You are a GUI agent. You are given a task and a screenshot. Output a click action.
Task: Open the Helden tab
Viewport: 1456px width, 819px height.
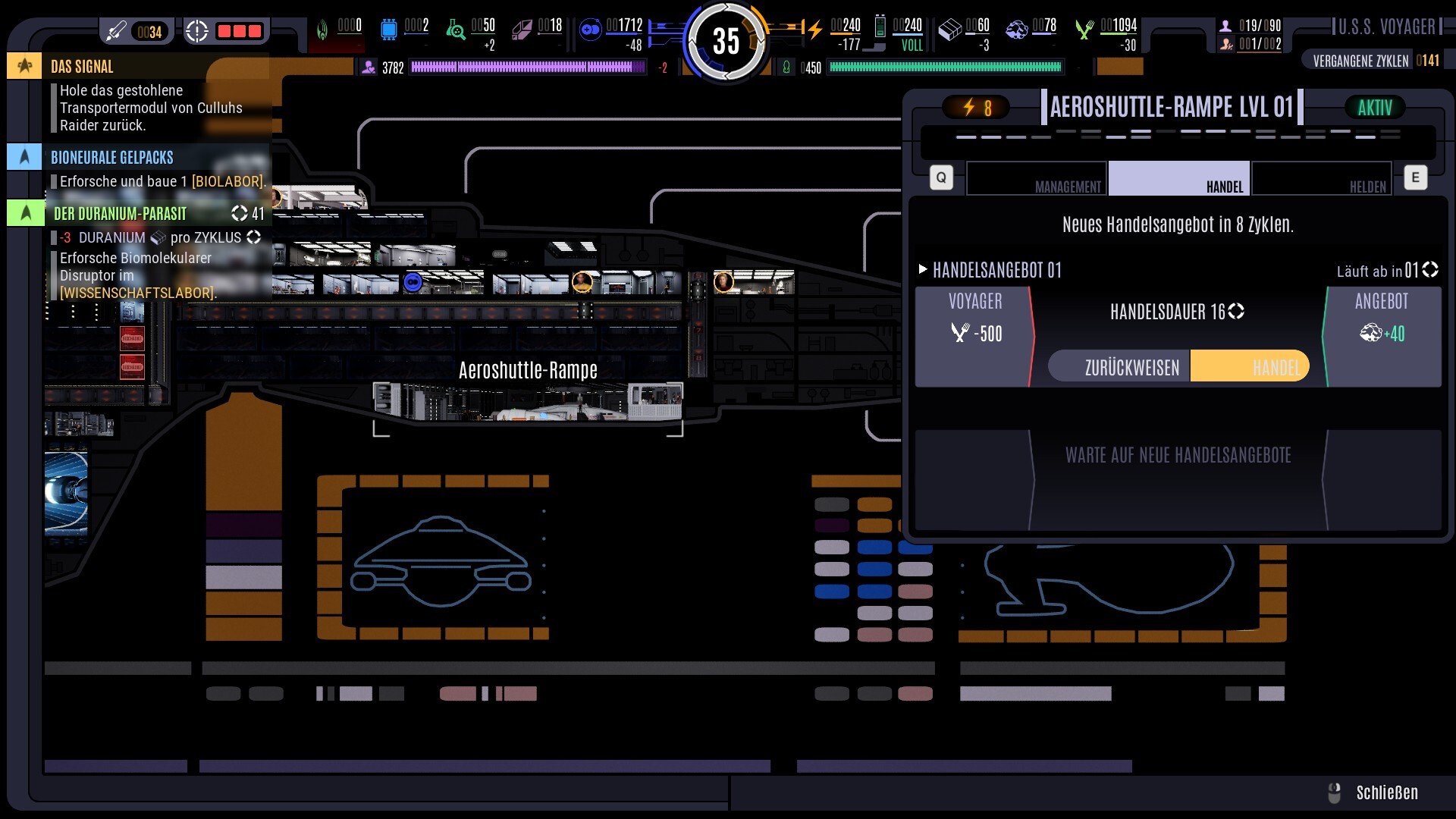click(x=1322, y=179)
